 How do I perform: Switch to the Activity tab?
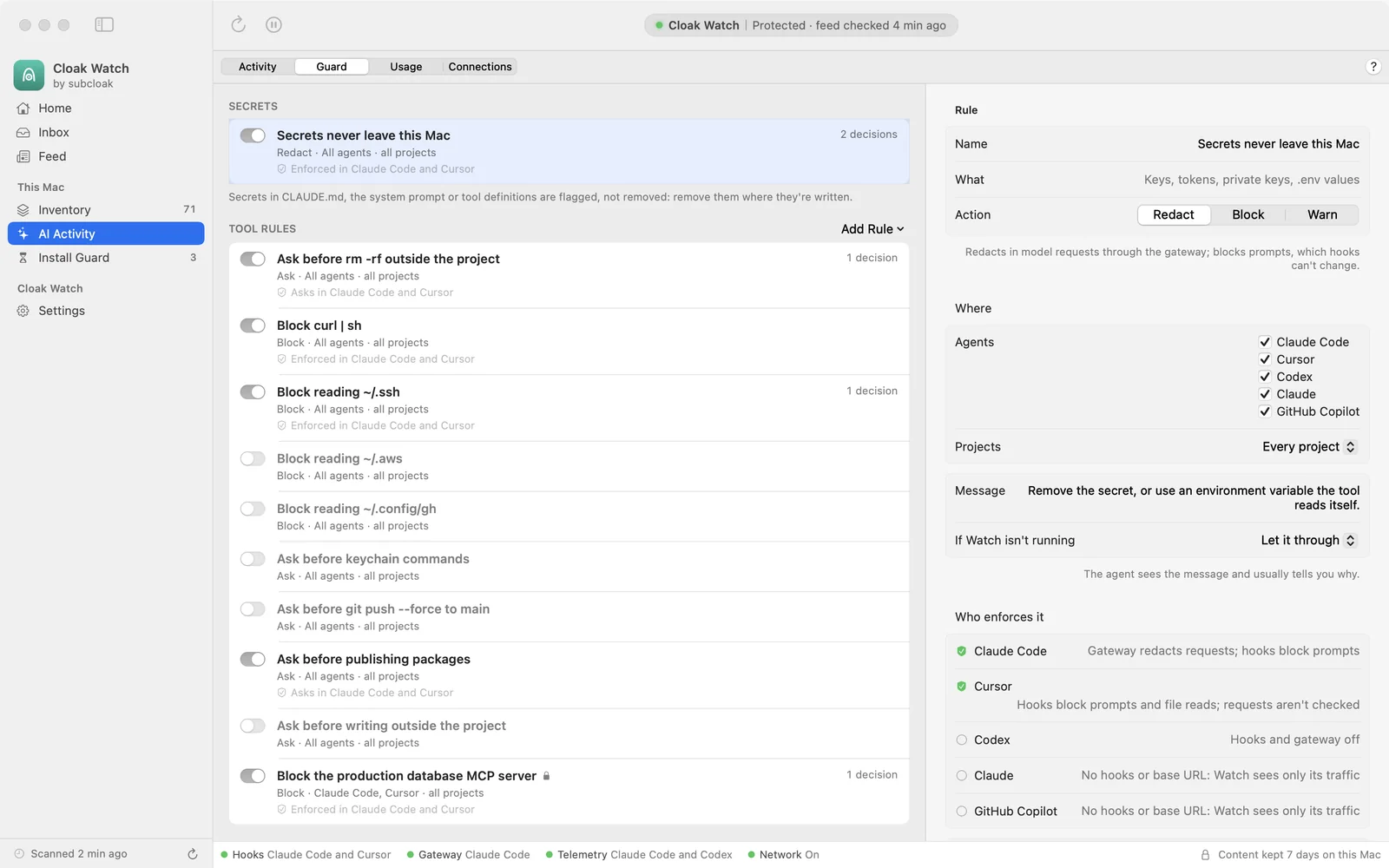click(x=258, y=67)
